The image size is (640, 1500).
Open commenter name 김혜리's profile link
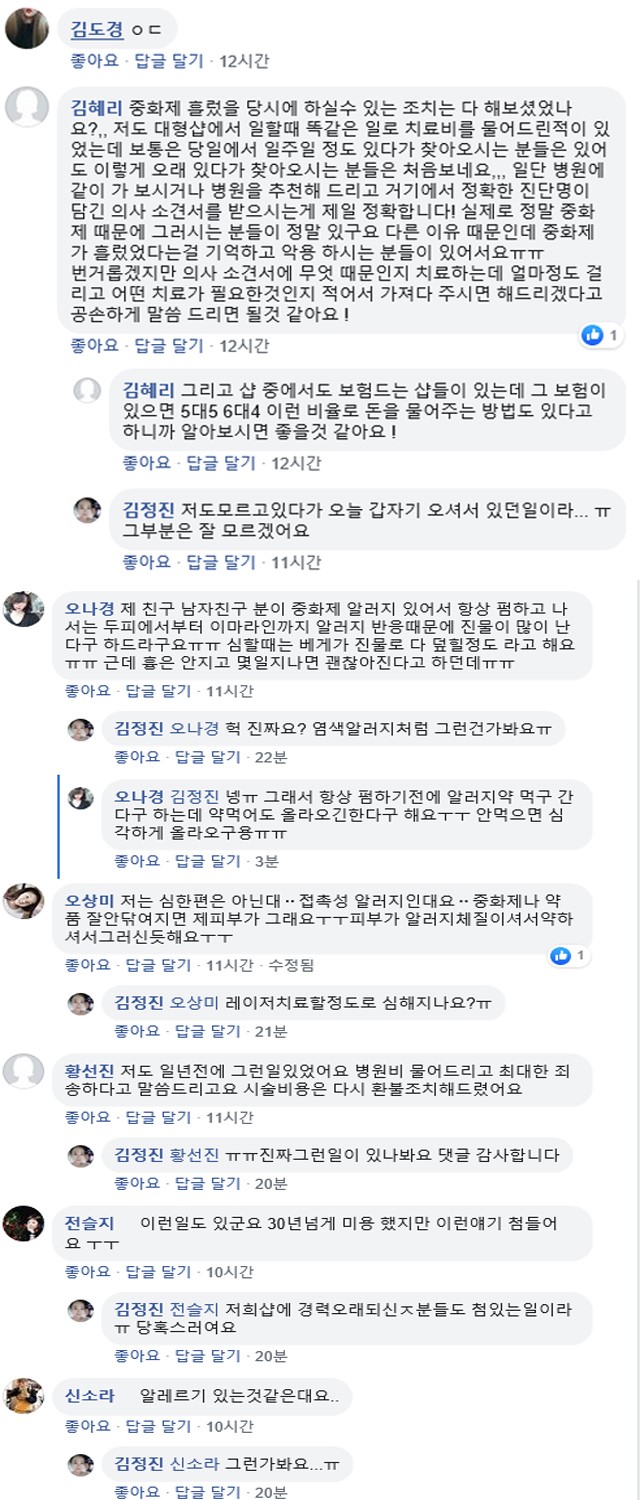click(x=94, y=106)
